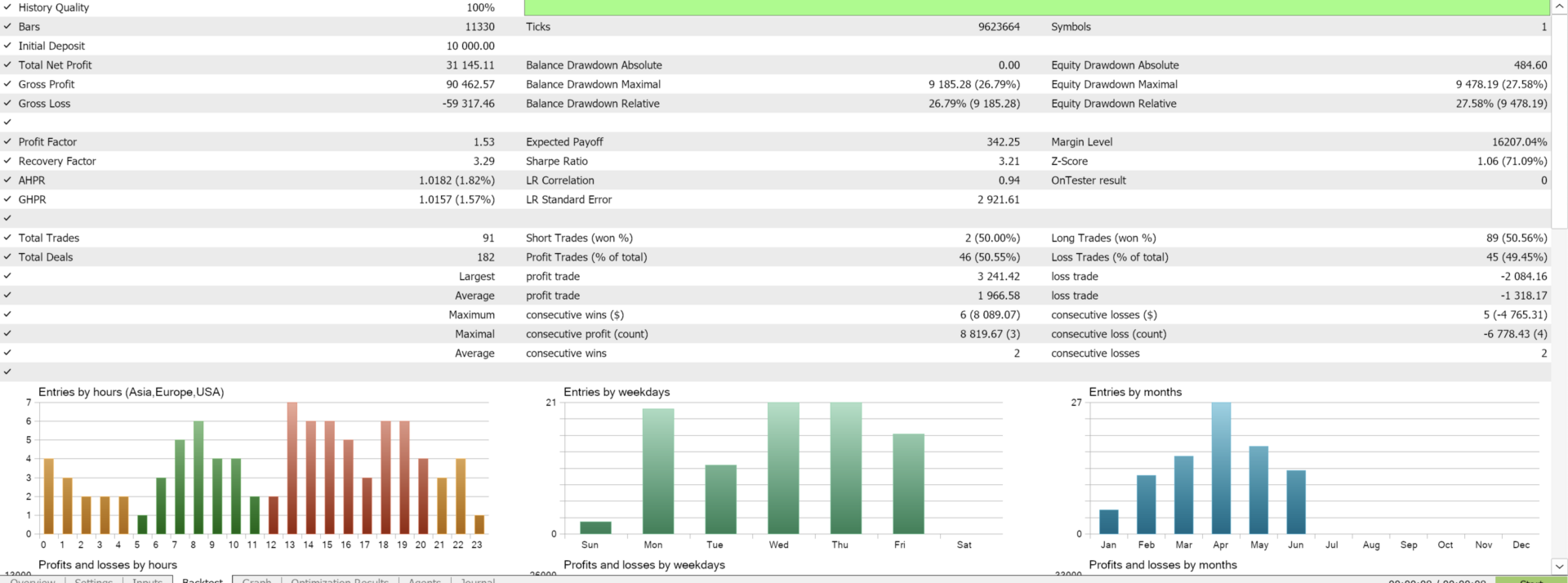Click the scroll down arrow of the report
Viewport: 1568px width, 583px height.
coord(1559,566)
